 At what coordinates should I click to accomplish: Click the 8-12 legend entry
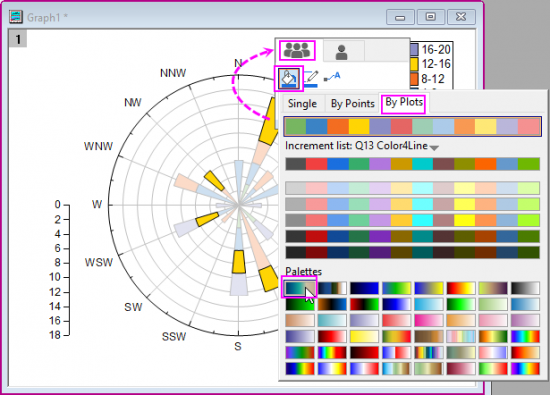428,79
